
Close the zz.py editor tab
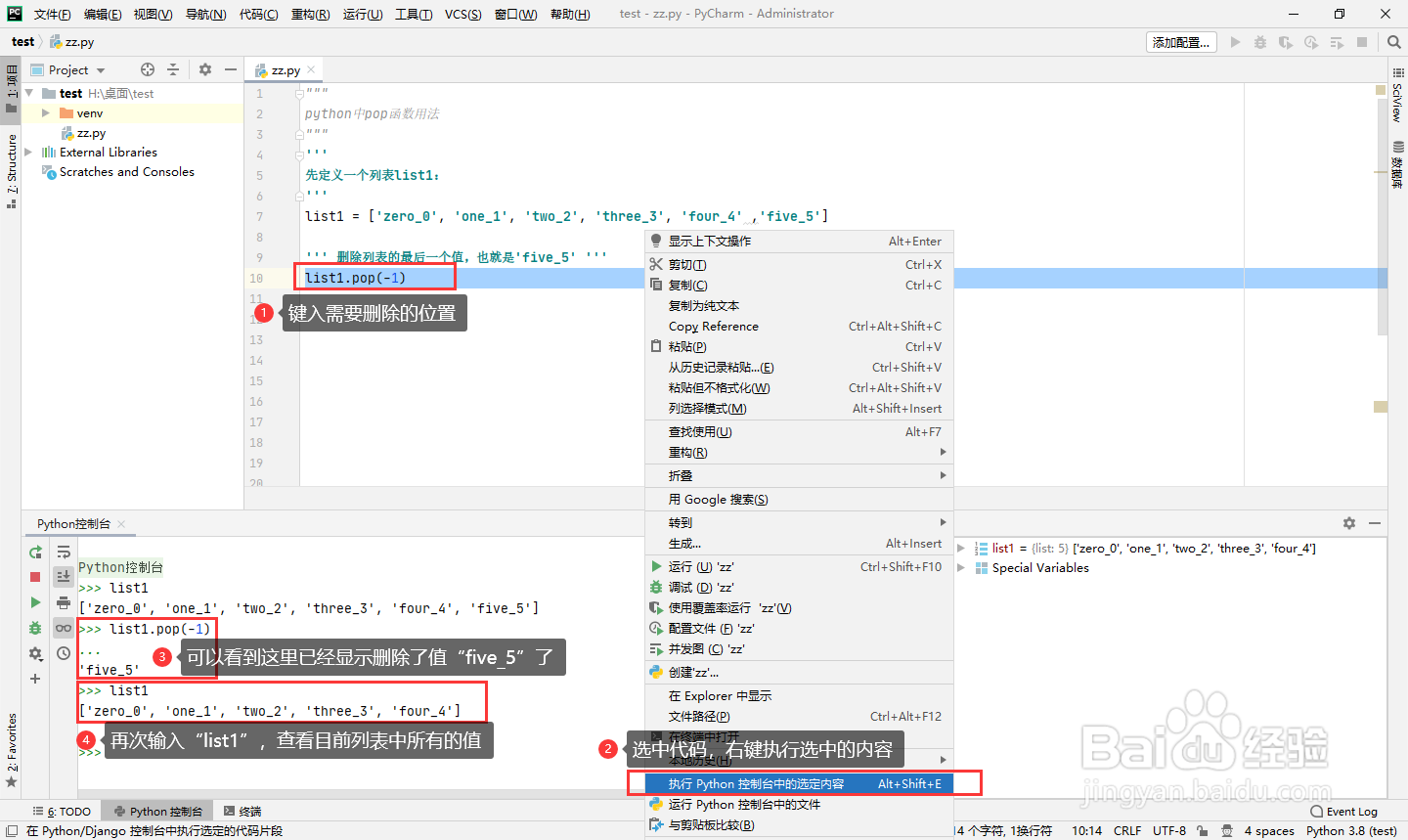(x=311, y=69)
